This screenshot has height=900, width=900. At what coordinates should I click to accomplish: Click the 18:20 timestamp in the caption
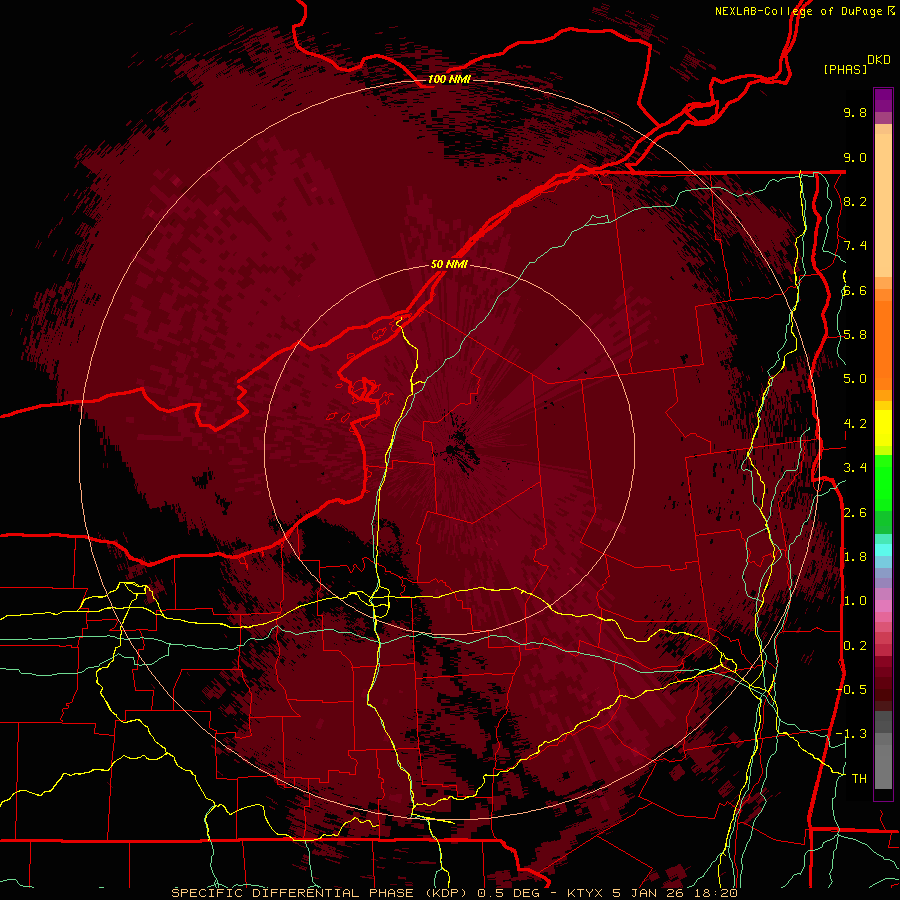[x=717, y=893]
